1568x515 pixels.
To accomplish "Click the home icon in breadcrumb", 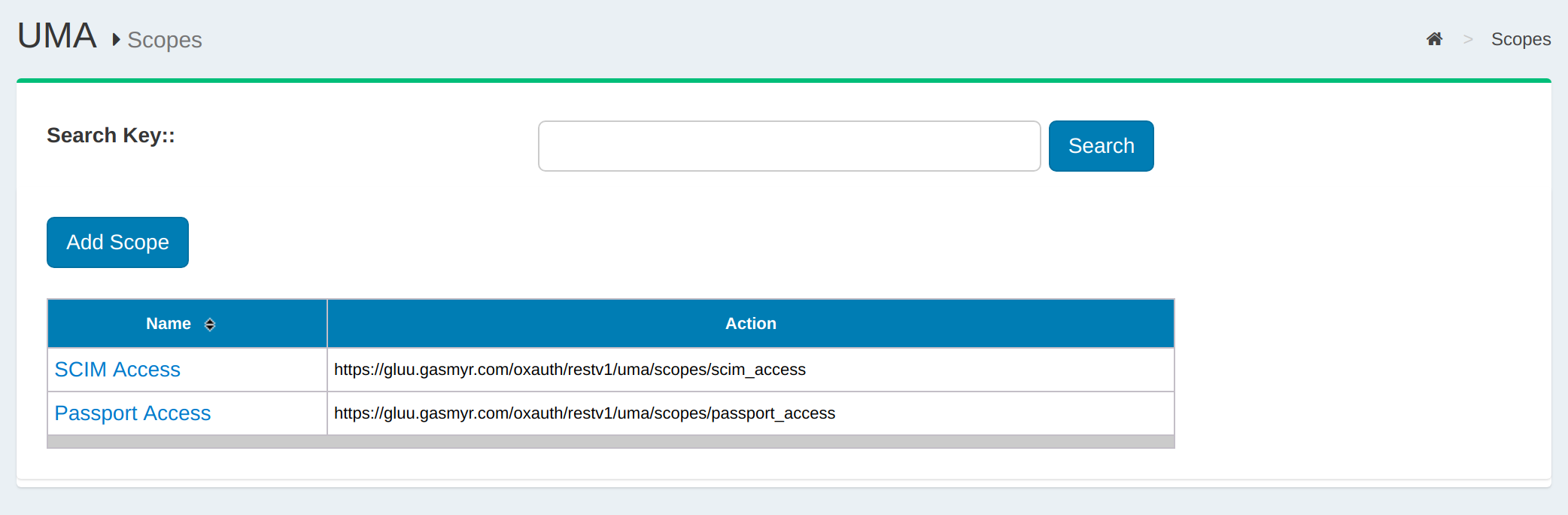I will pos(1434,39).
